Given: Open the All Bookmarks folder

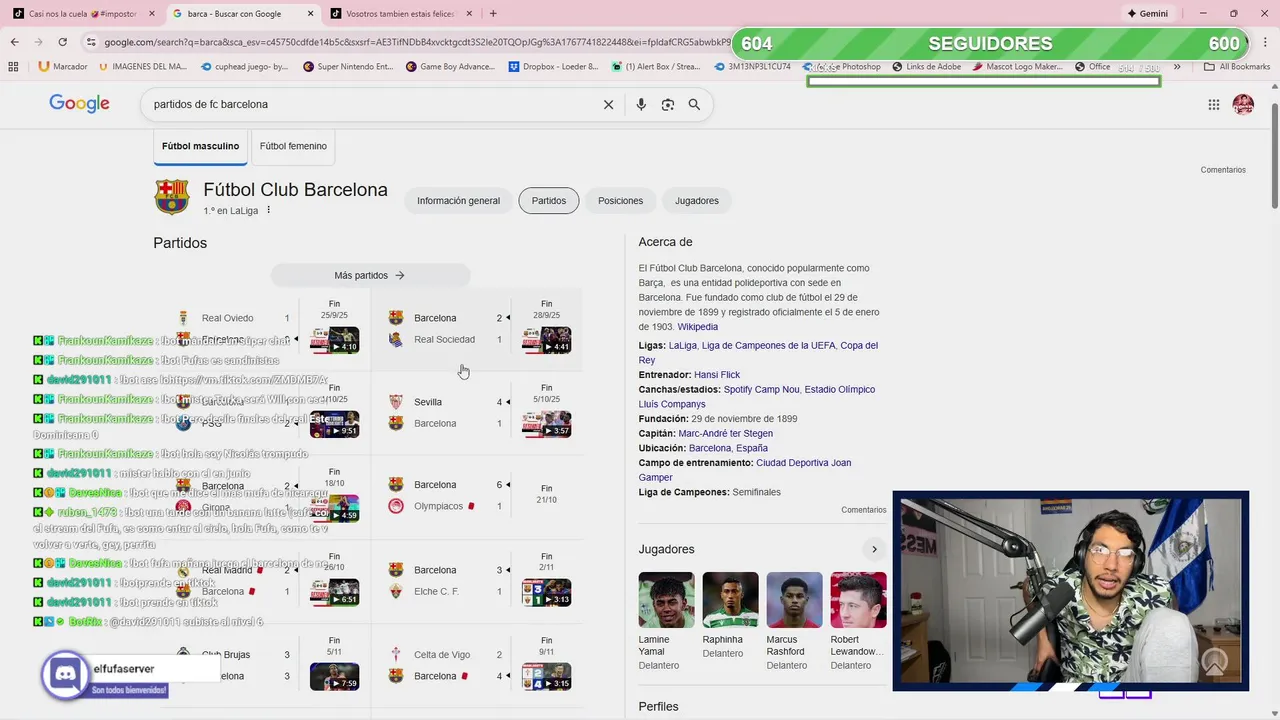Looking at the screenshot, I should point(1237,67).
